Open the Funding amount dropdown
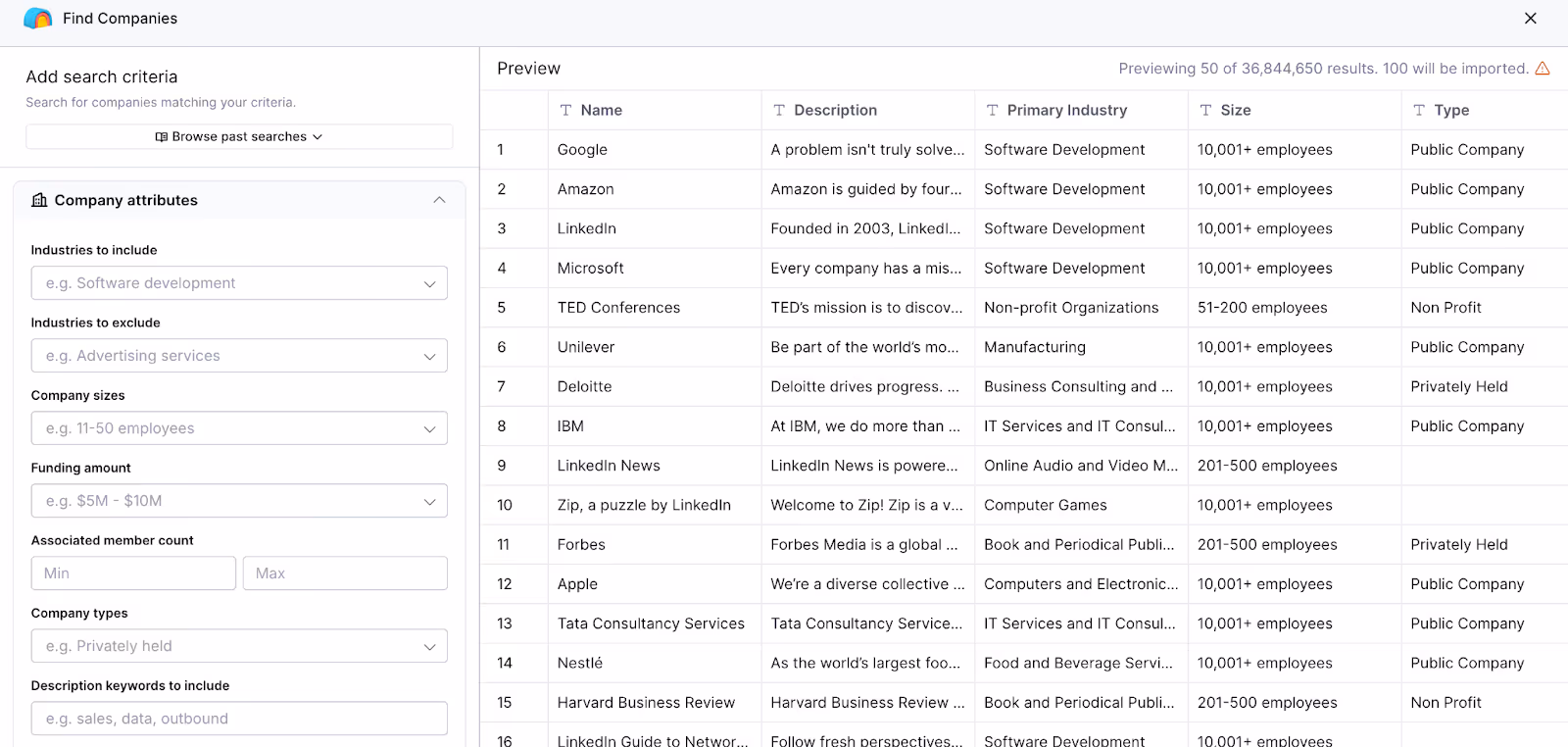1568x747 pixels. tap(239, 501)
